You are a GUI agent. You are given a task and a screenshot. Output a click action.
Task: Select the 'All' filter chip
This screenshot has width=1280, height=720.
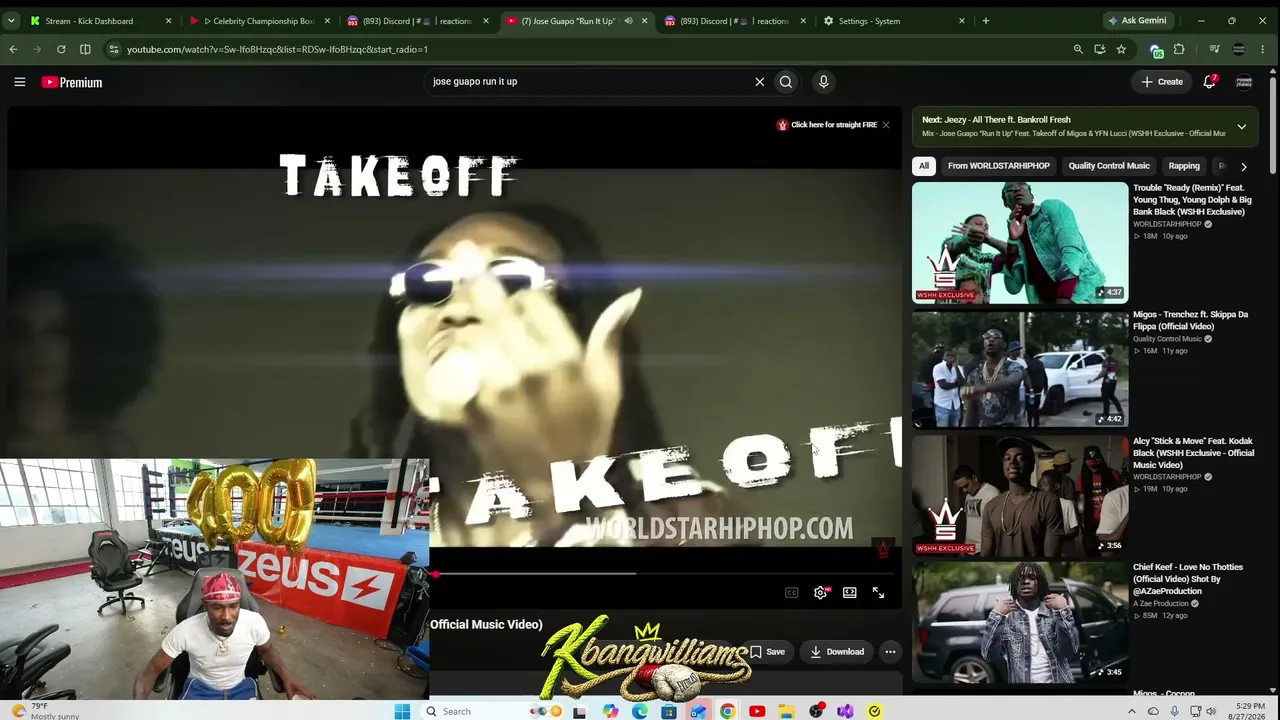click(924, 166)
